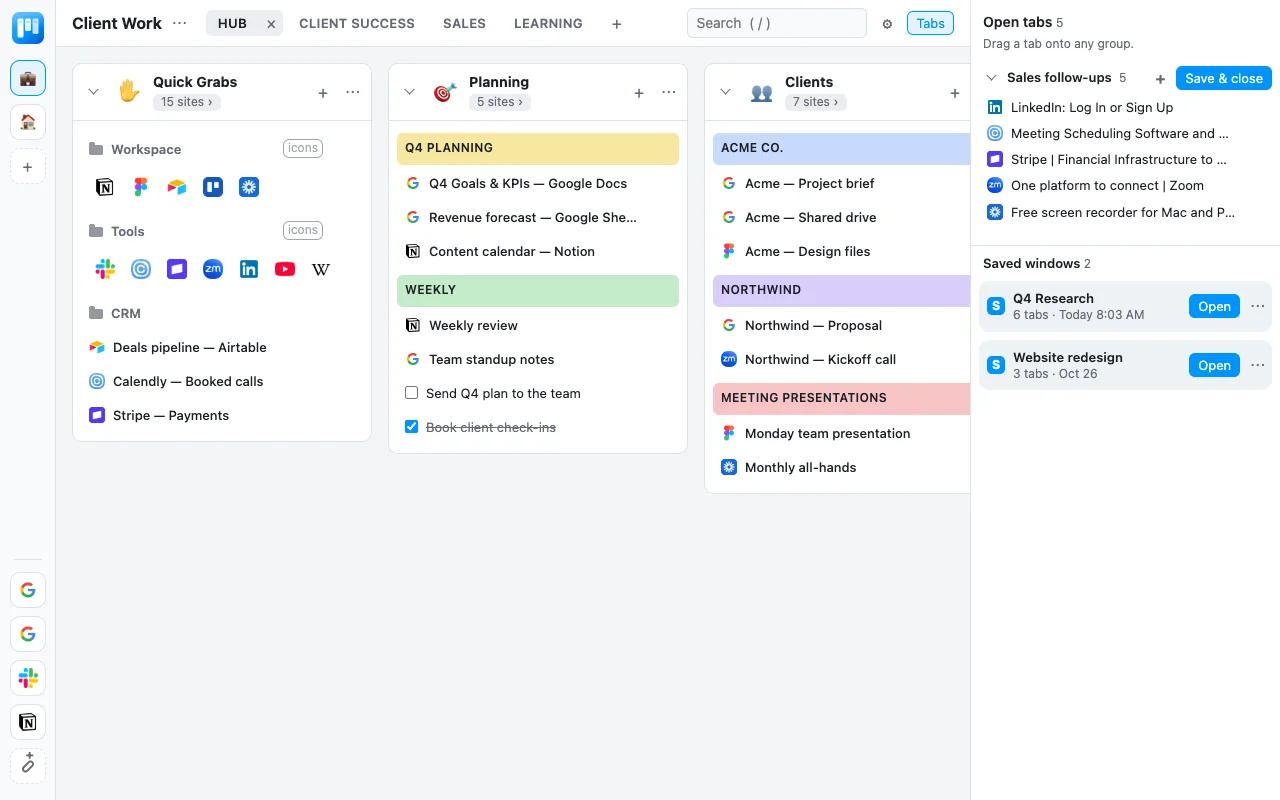
Task: Add a site to Clients with plus
Action: coord(955,93)
